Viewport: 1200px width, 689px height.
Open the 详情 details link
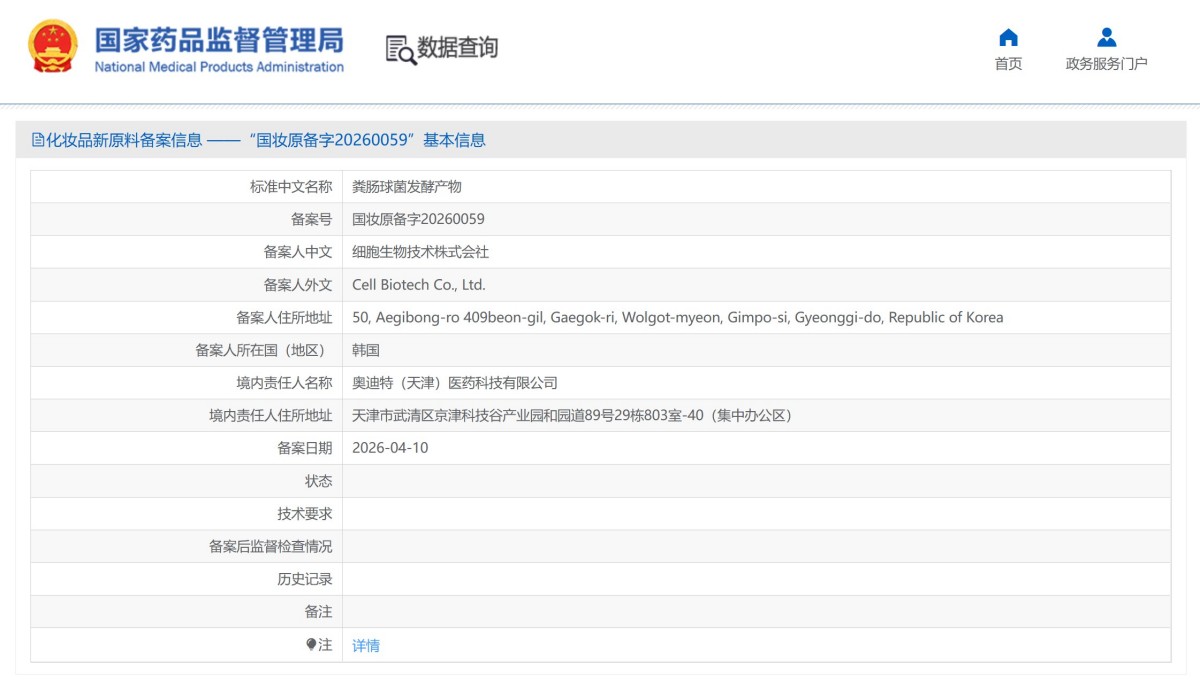click(x=366, y=646)
